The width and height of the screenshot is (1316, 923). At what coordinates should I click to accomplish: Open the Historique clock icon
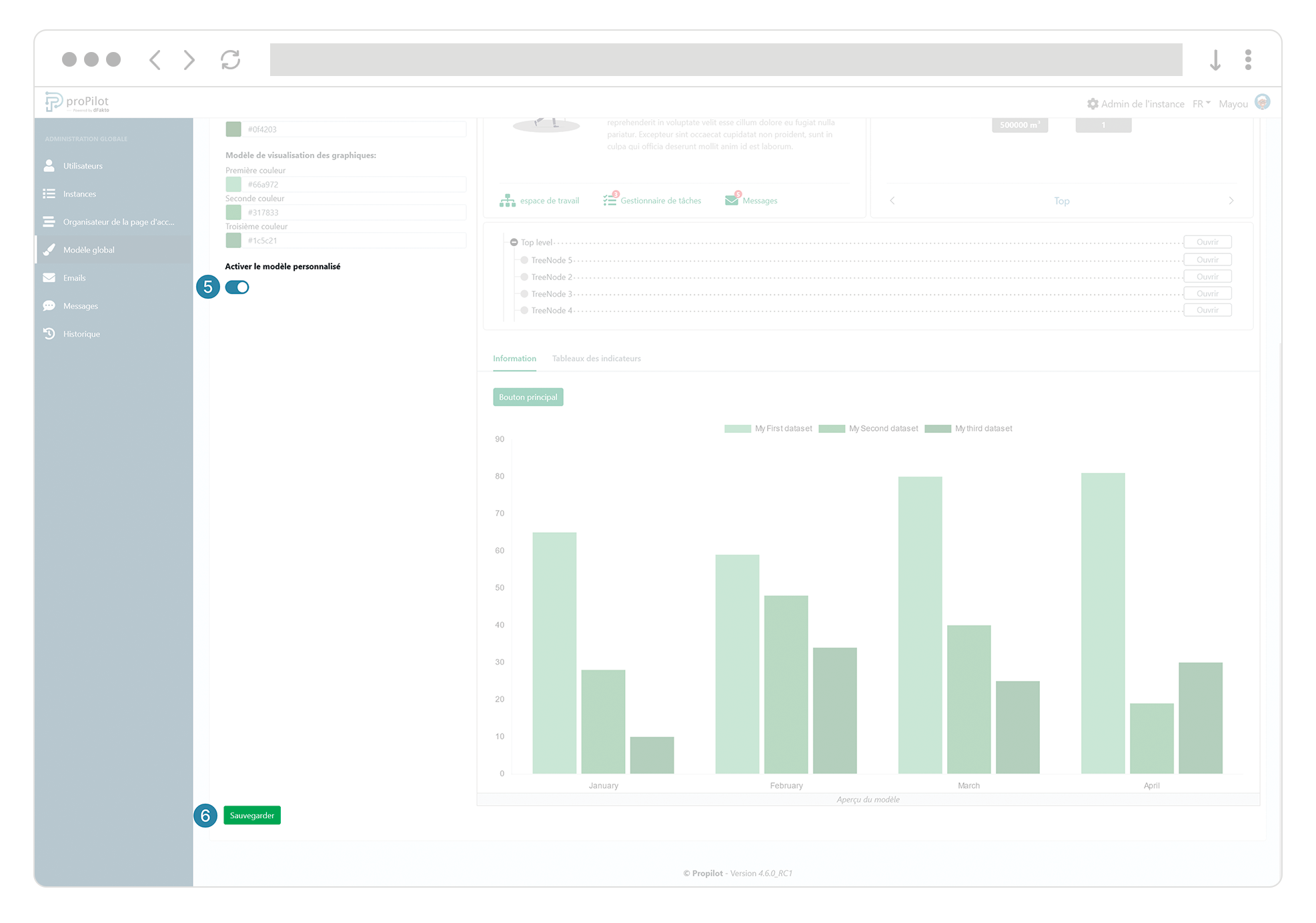(49, 333)
